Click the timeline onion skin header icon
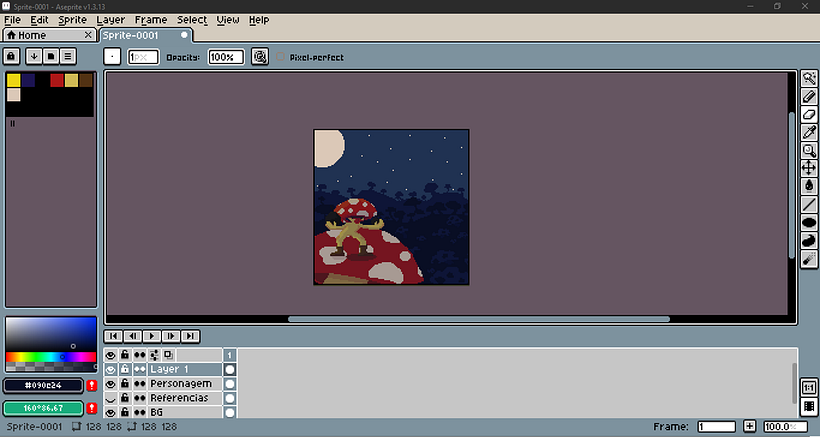Screen dimensions: 820x438 tap(168, 355)
